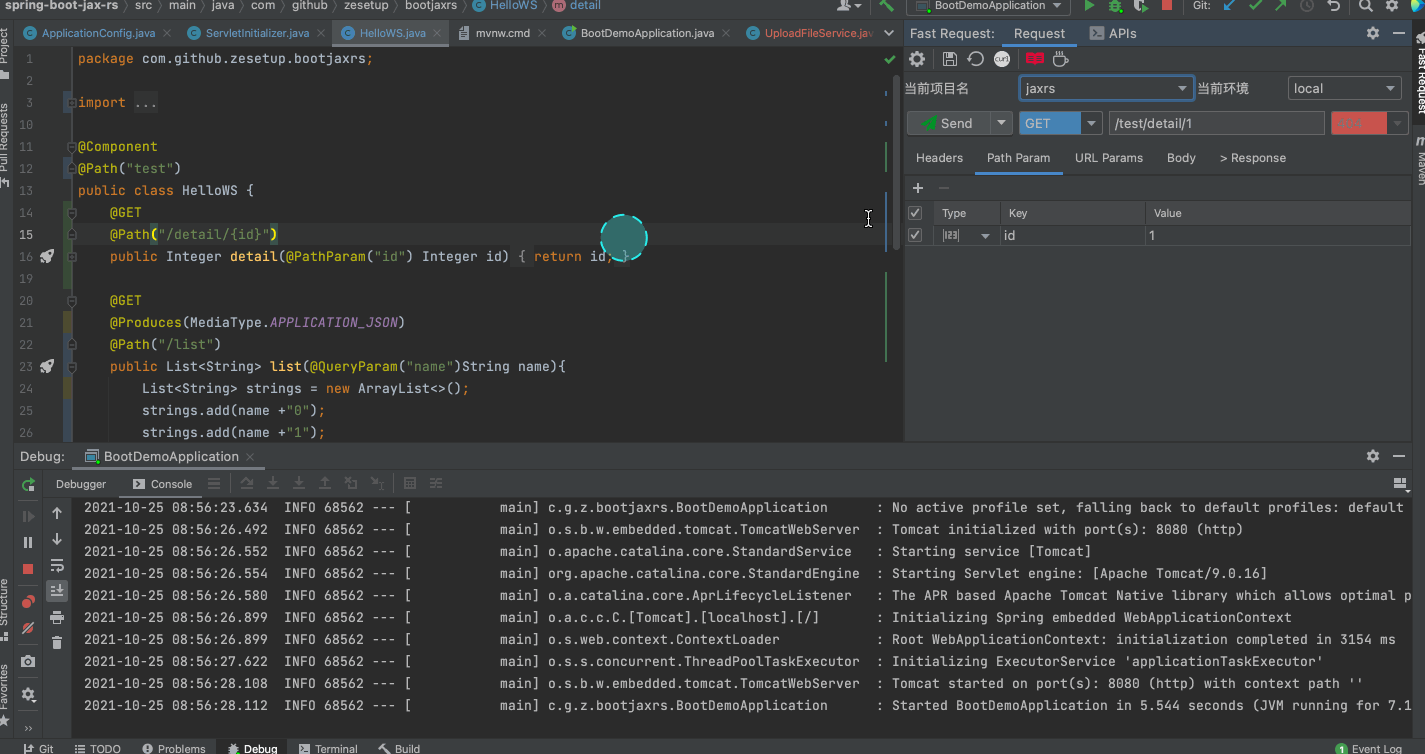Expand the GET HTTP method dropdown
Image resolution: width=1425 pixels, height=754 pixels.
click(1090, 123)
